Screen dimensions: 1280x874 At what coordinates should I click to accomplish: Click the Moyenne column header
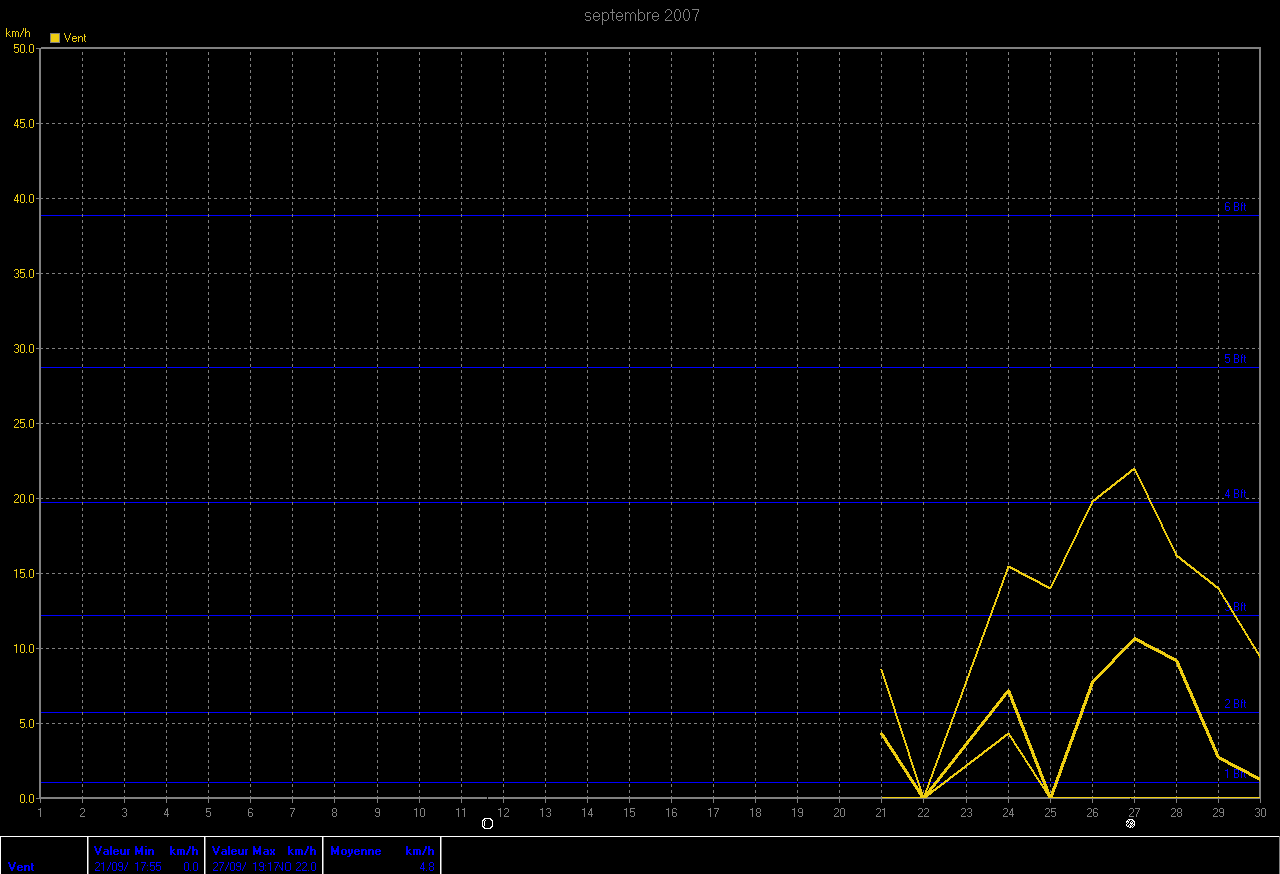(x=356, y=851)
